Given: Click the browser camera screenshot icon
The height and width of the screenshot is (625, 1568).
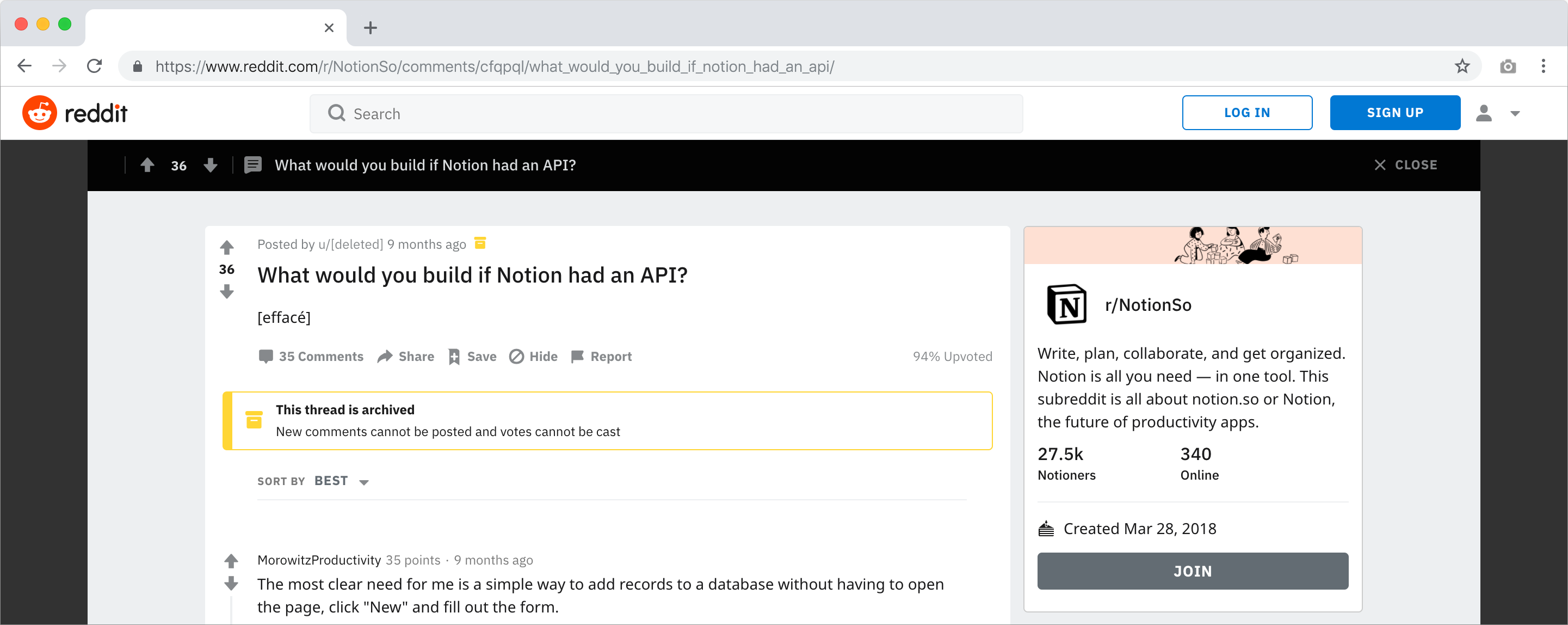Looking at the screenshot, I should coord(1508,66).
